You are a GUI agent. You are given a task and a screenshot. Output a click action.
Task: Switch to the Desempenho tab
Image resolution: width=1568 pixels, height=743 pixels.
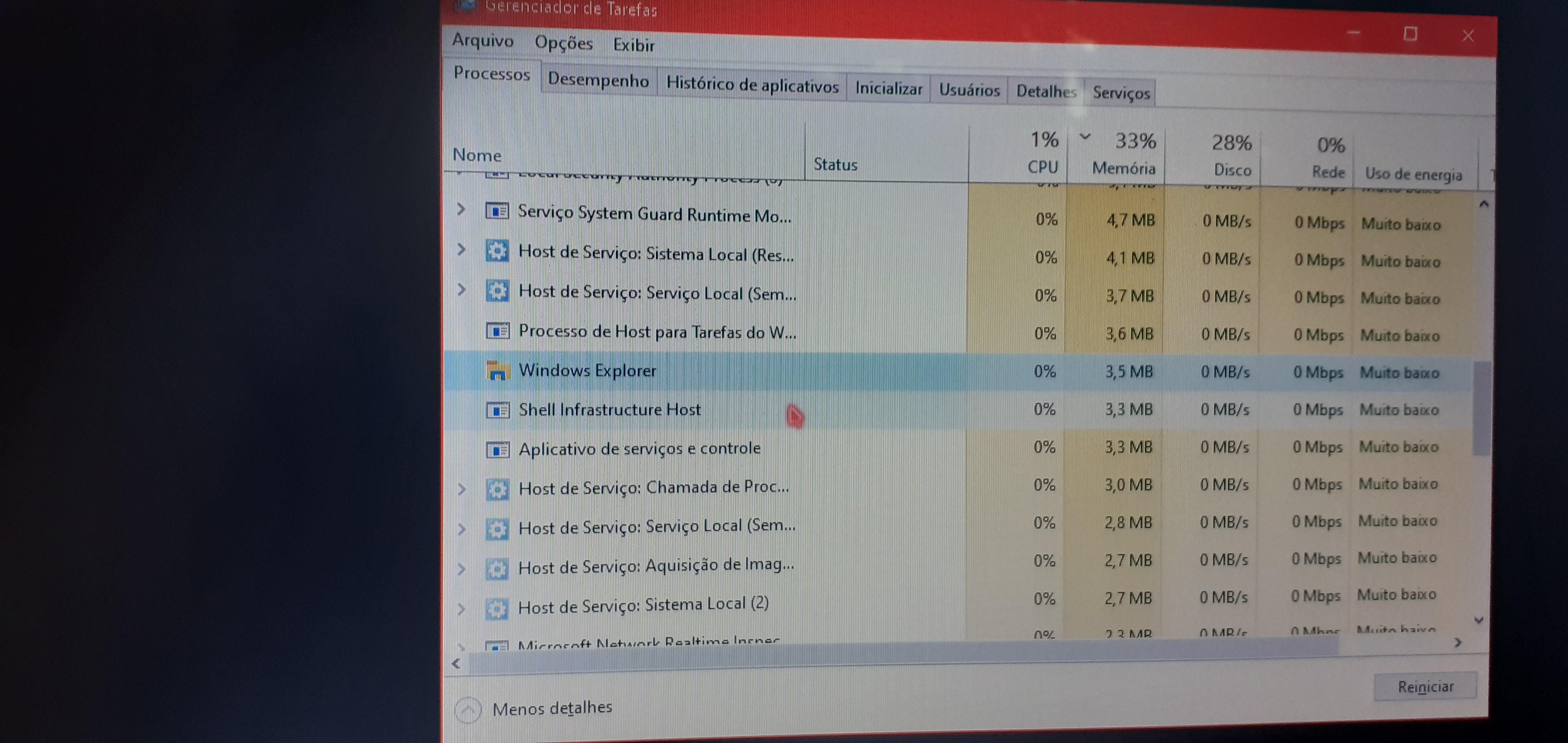coord(598,80)
